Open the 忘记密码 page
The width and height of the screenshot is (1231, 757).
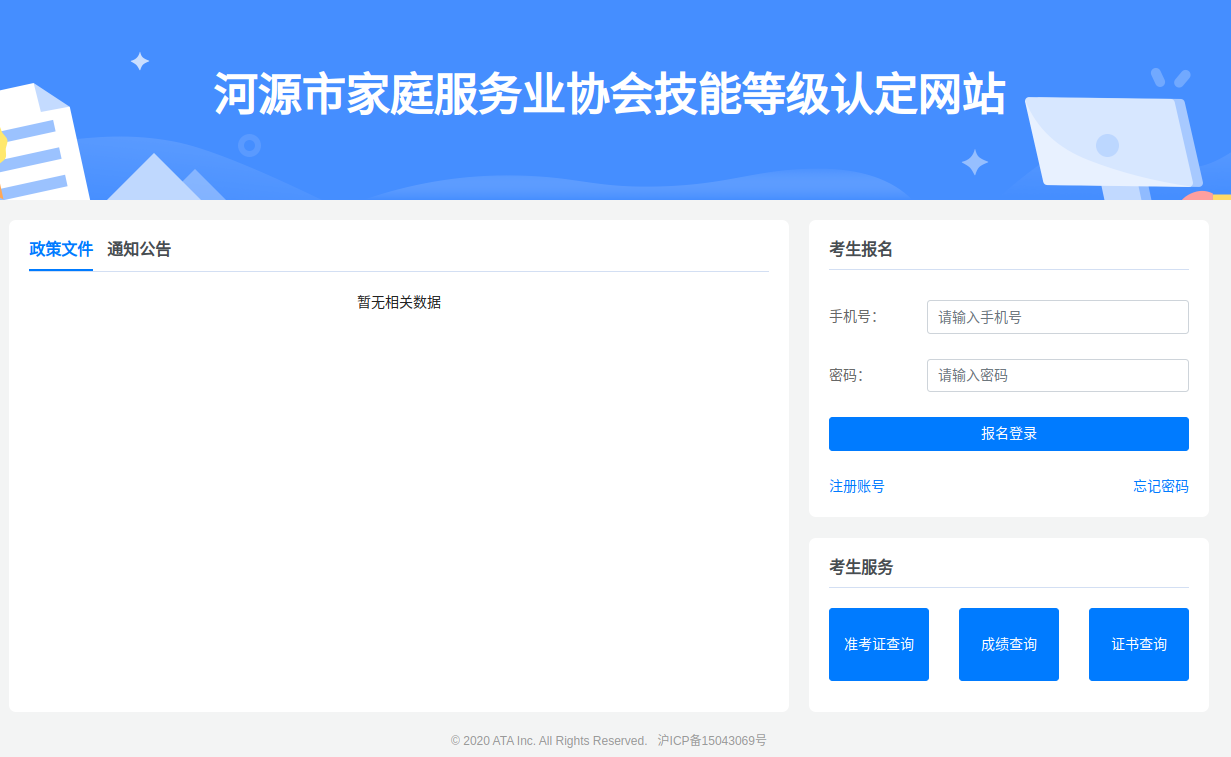[1160, 486]
